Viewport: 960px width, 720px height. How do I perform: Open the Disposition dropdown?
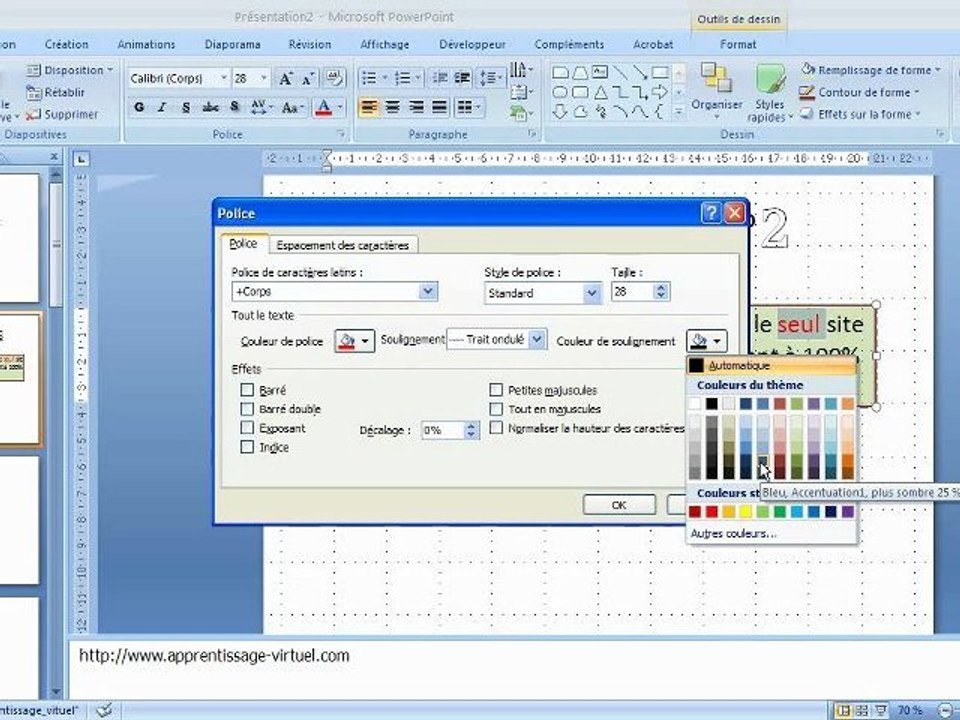coord(70,70)
